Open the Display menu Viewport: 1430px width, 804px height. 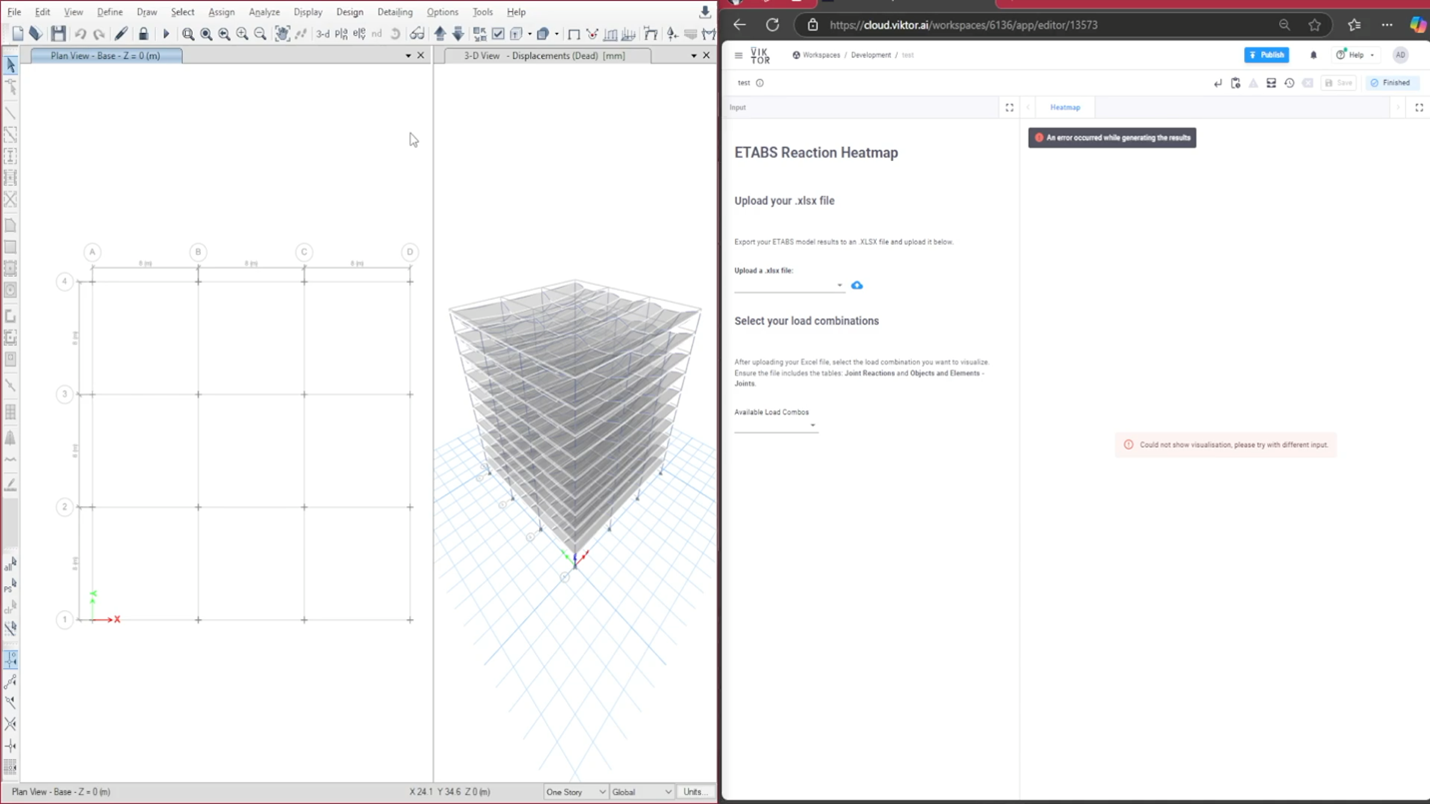(308, 12)
